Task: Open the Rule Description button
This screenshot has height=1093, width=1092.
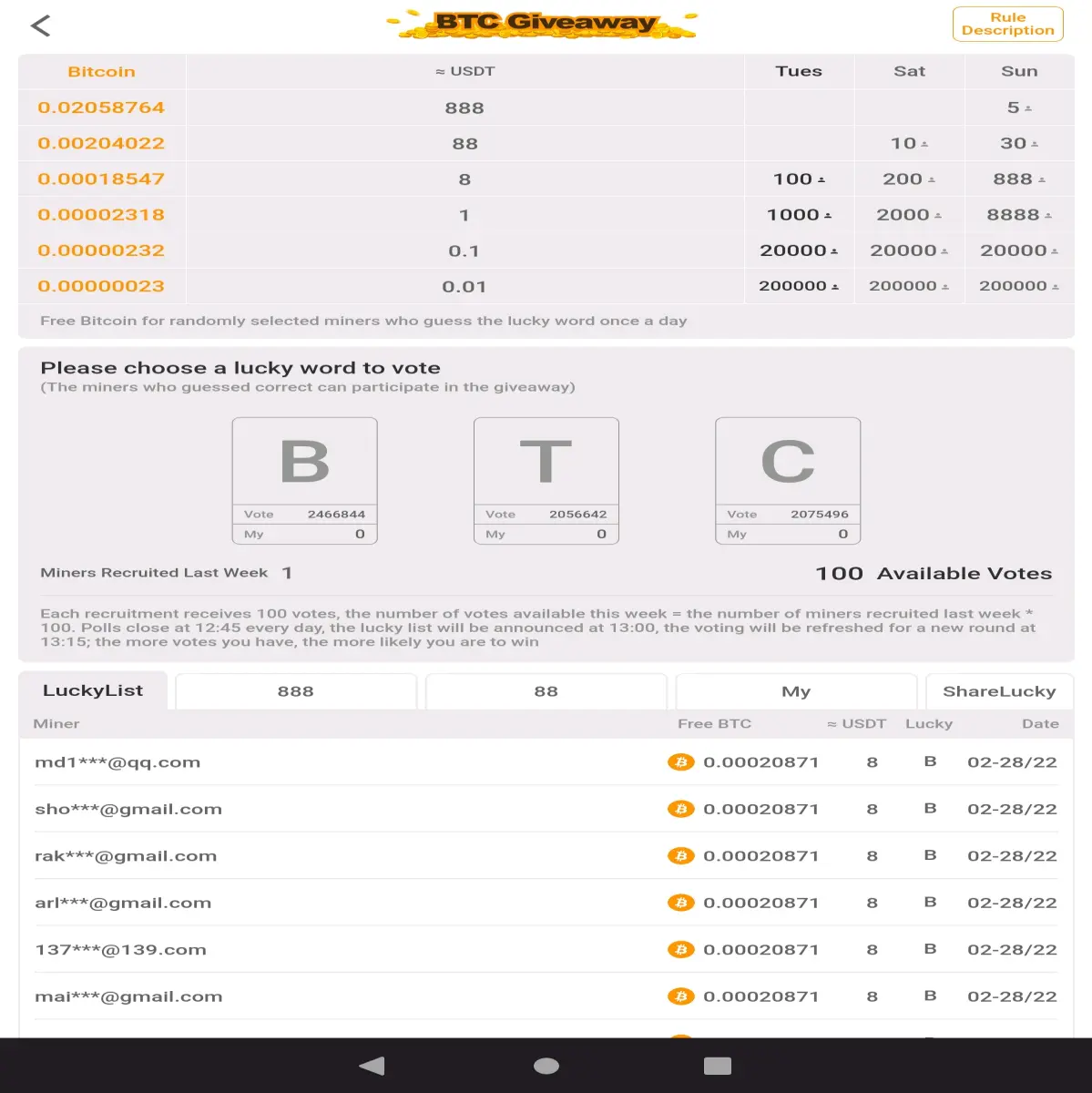Action: click(x=1007, y=24)
